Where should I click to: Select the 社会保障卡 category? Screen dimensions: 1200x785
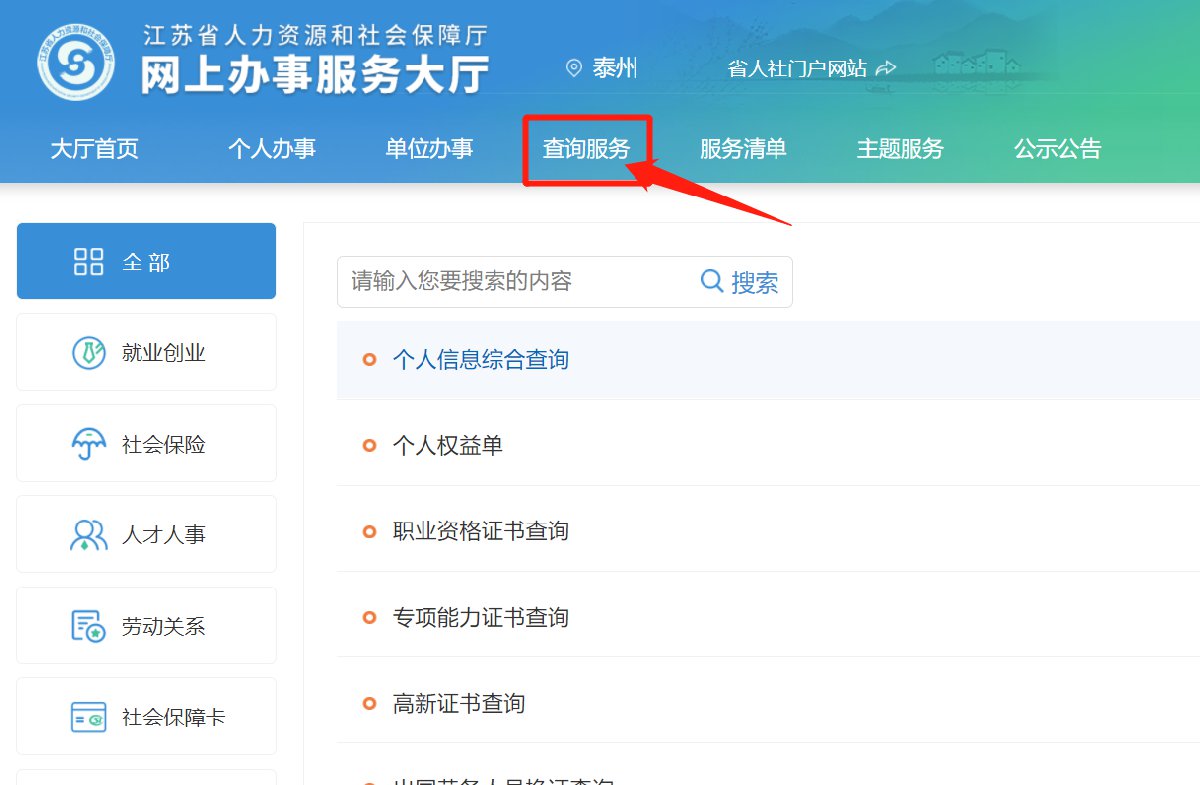pyautogui.click(x=146, y=717)
